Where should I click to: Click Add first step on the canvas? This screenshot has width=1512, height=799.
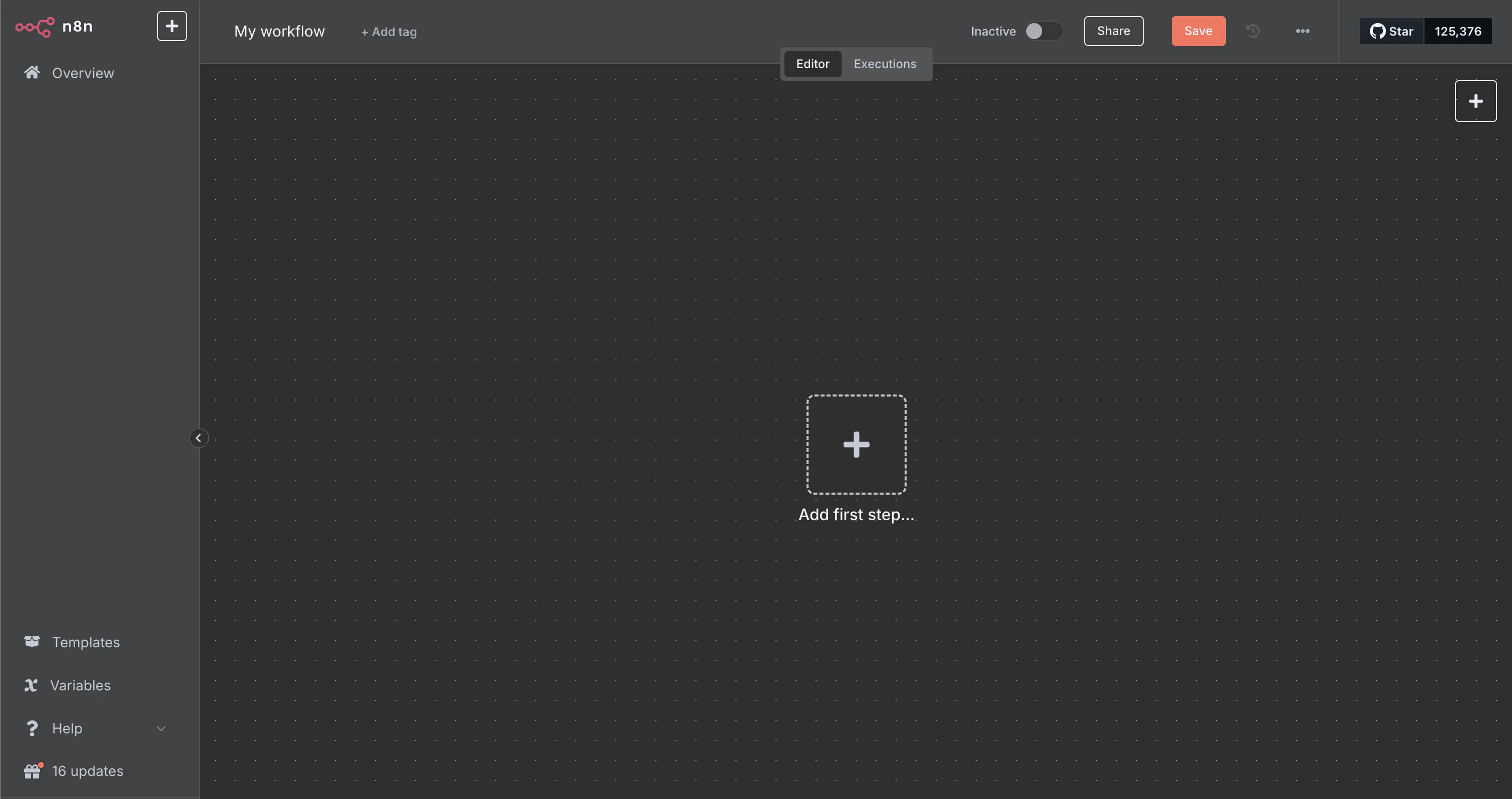point(856,444)
